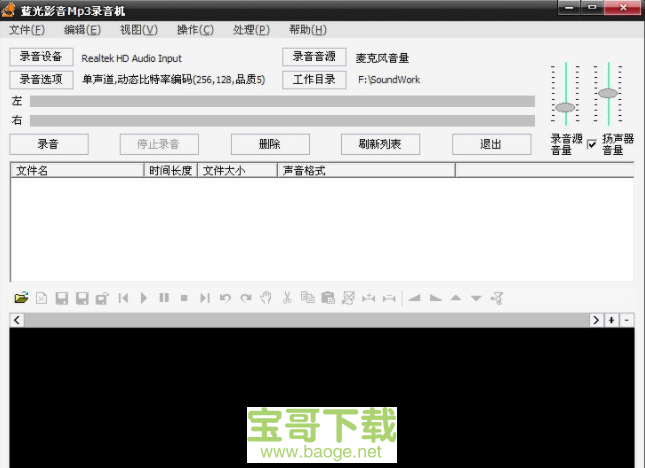Increase volume with the up triangle icon
Viewport: 645px width, 468px height.
[x=456, y=298]
